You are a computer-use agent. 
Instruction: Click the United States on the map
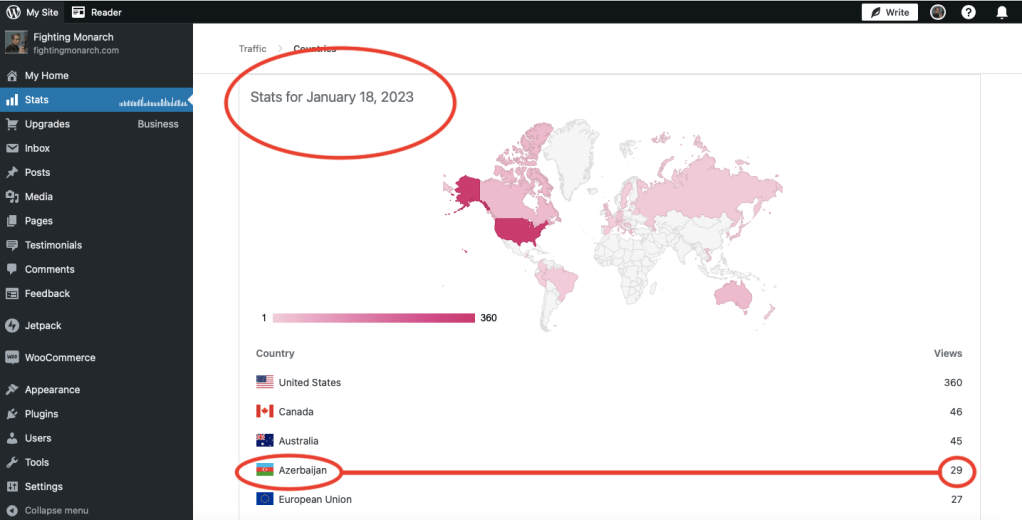click(x=518, y=231)
